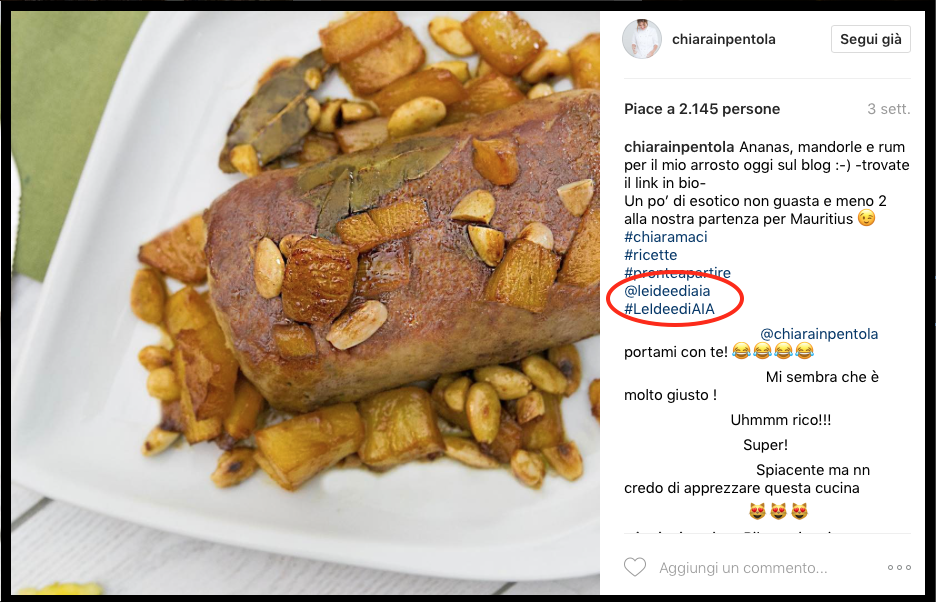Open the #ricette hashtag
936x602 pixels.
tap(651, 254)
